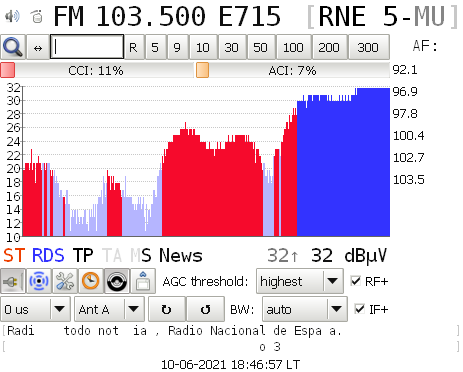
Task: Select the 30 step button
Action: [232, 47]
